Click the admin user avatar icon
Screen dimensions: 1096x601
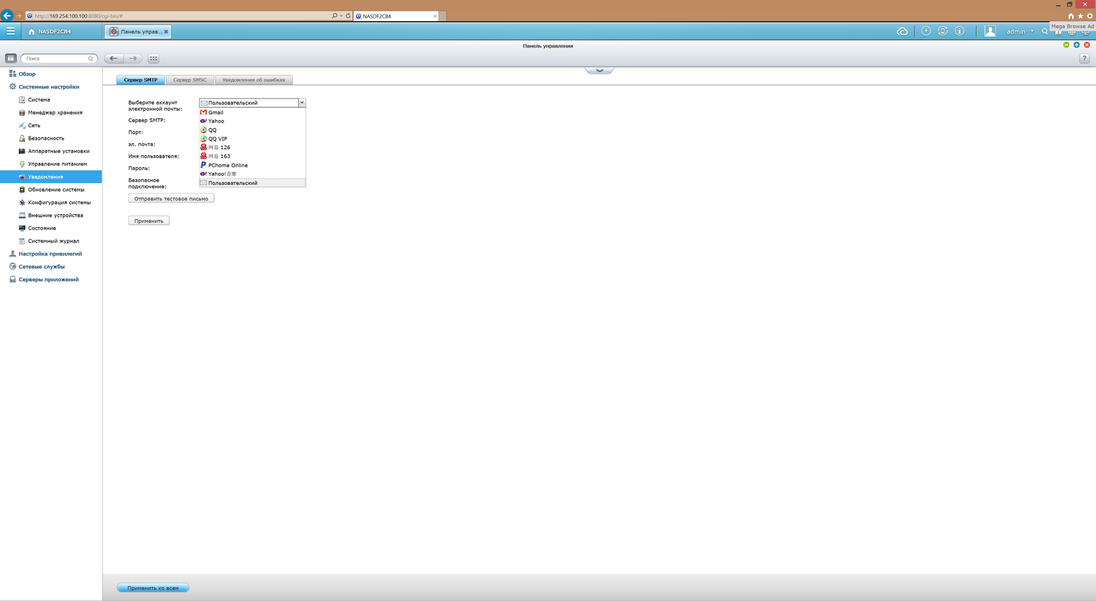pyautogui.click(x=990, y=31)
